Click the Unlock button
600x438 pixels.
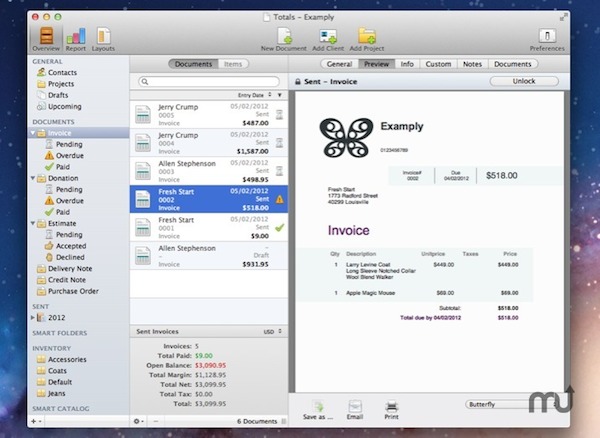(524, 81)
